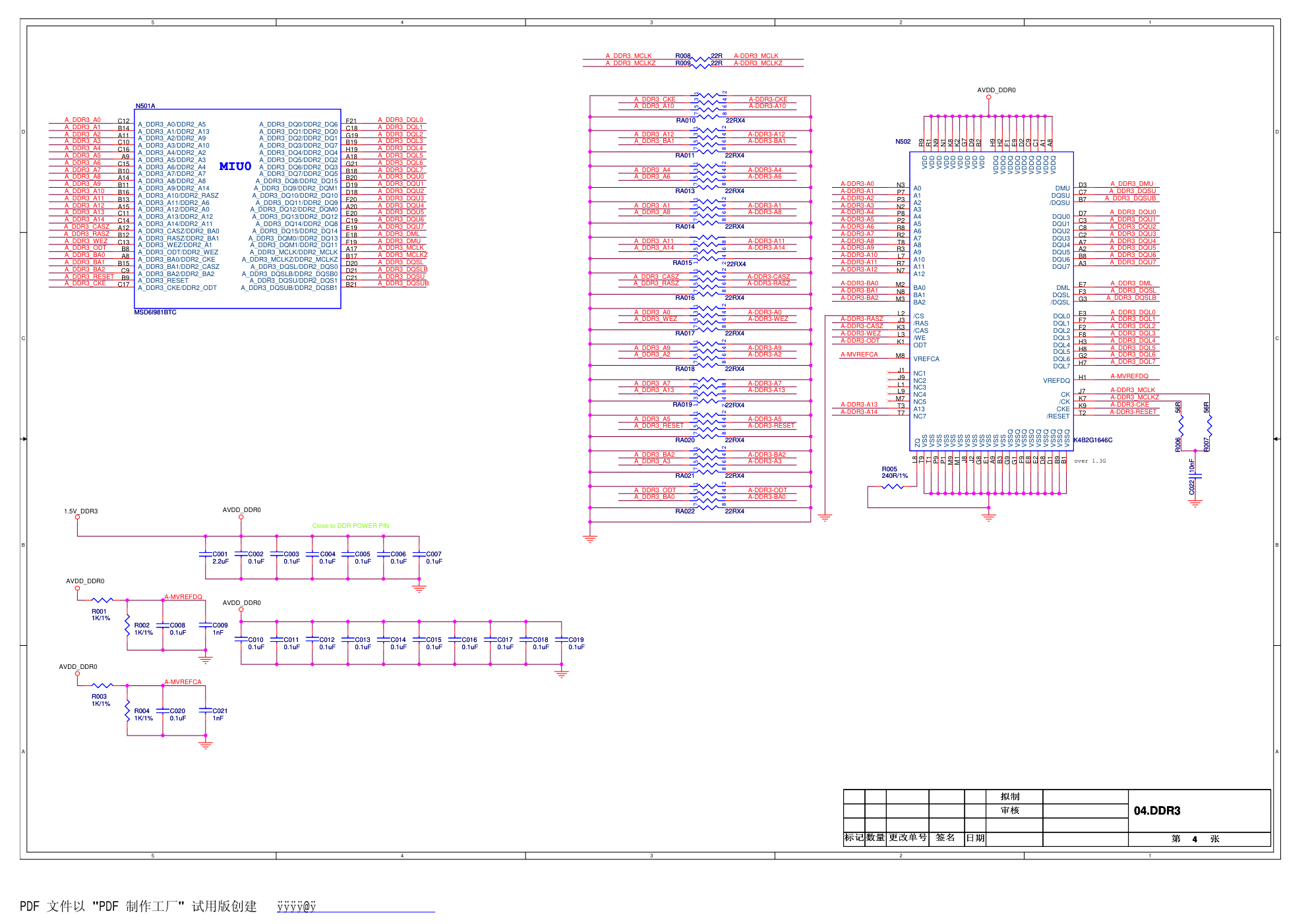
Task: Select resistor R009 label
Action: point(683,63)
